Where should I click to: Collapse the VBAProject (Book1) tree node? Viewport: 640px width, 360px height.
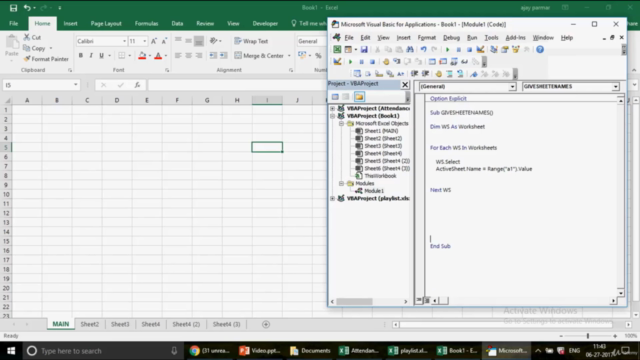[333, 116]
